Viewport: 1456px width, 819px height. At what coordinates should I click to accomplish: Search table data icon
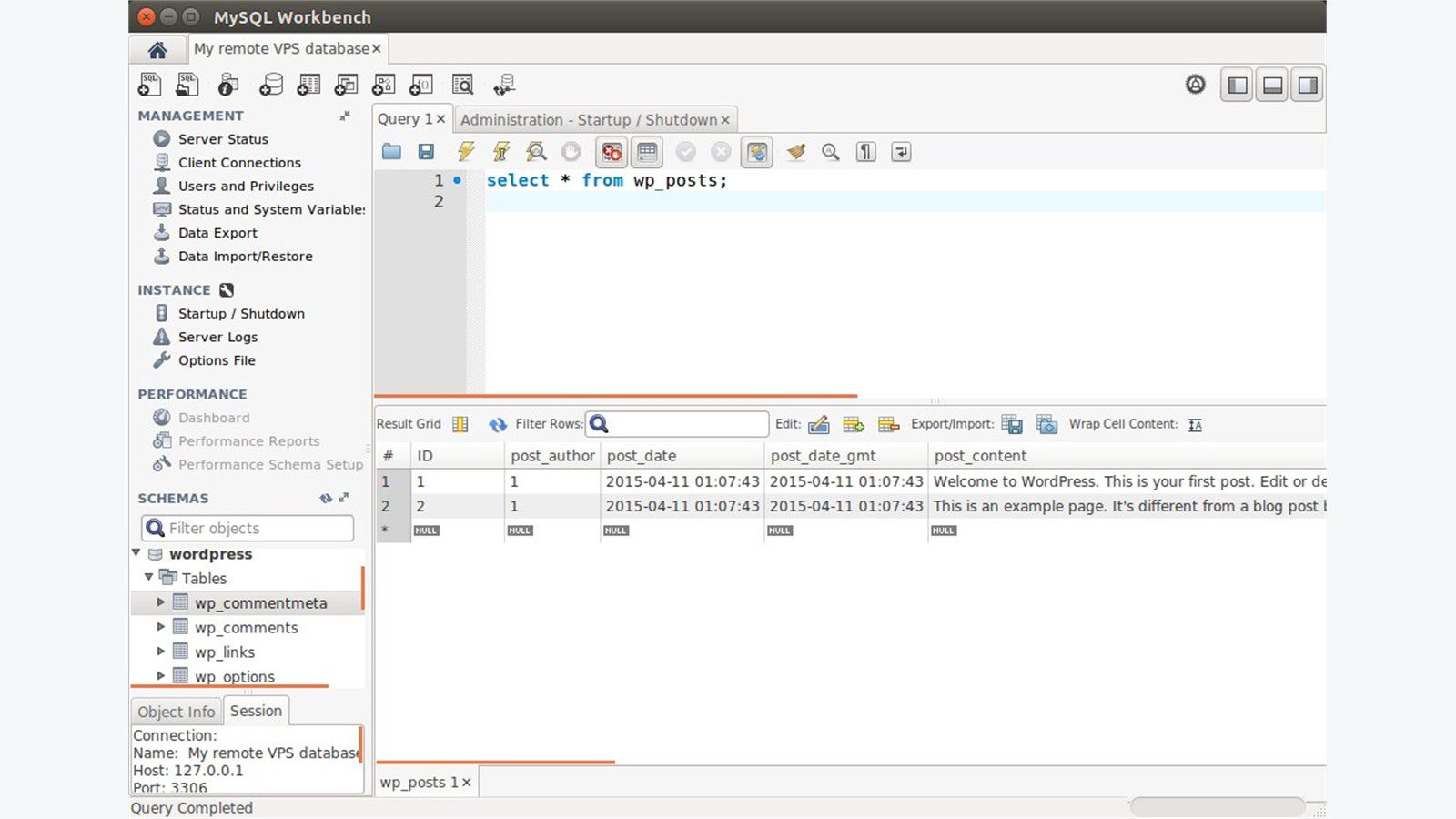[x=462, y=85]
